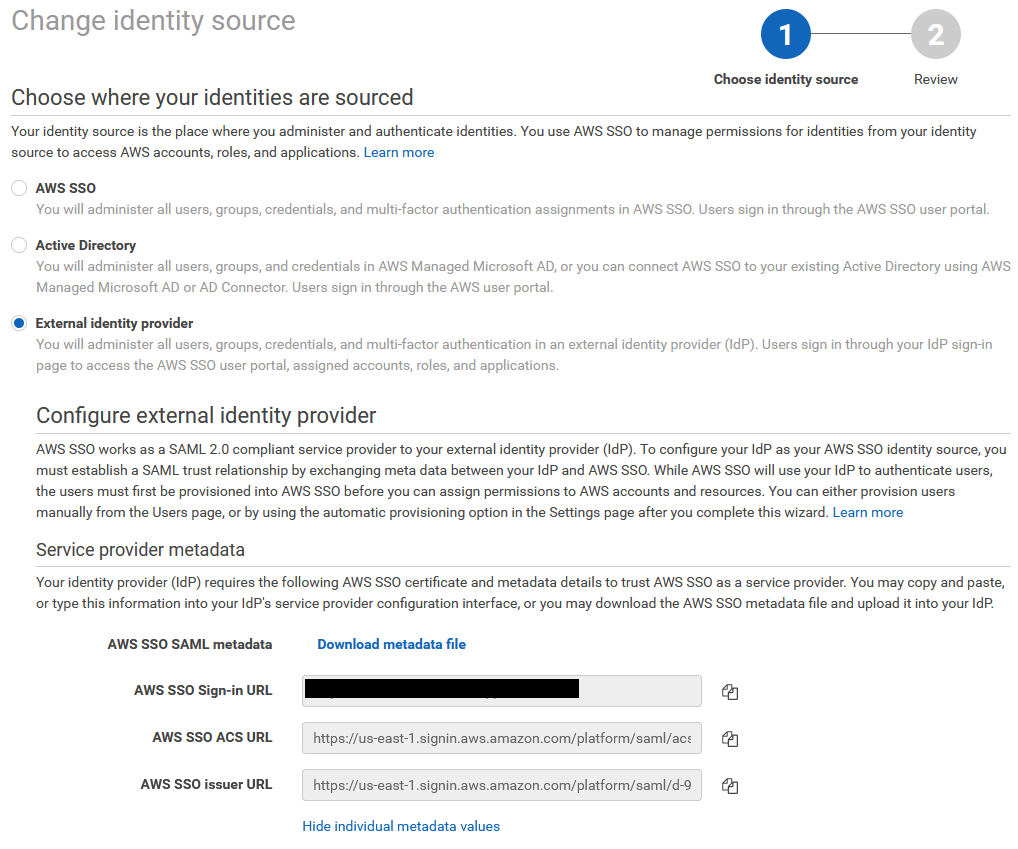Download the AWS SSO metadata file
1018x849 pixels.
pos(391,644)
